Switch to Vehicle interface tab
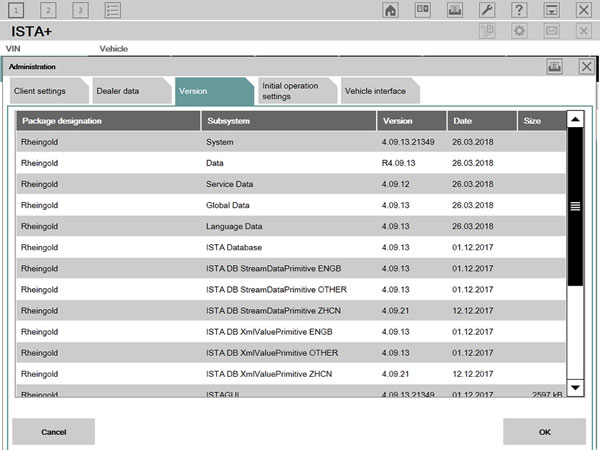 [x=375, y=91]
